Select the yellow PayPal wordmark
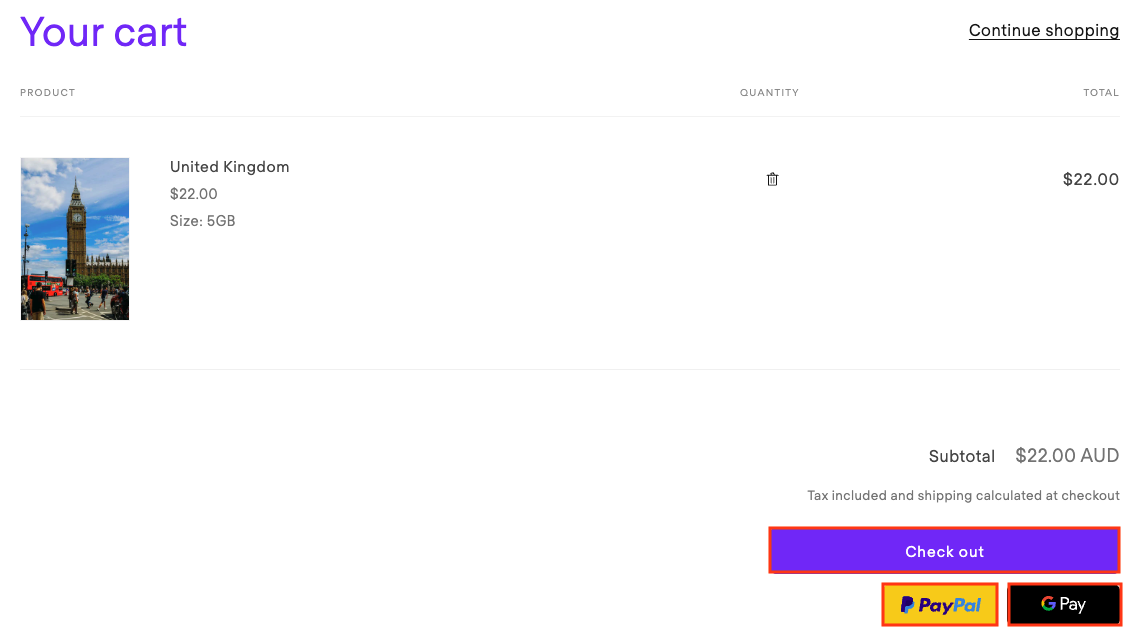Screen dimensions: 1140x640 (948, 604)
